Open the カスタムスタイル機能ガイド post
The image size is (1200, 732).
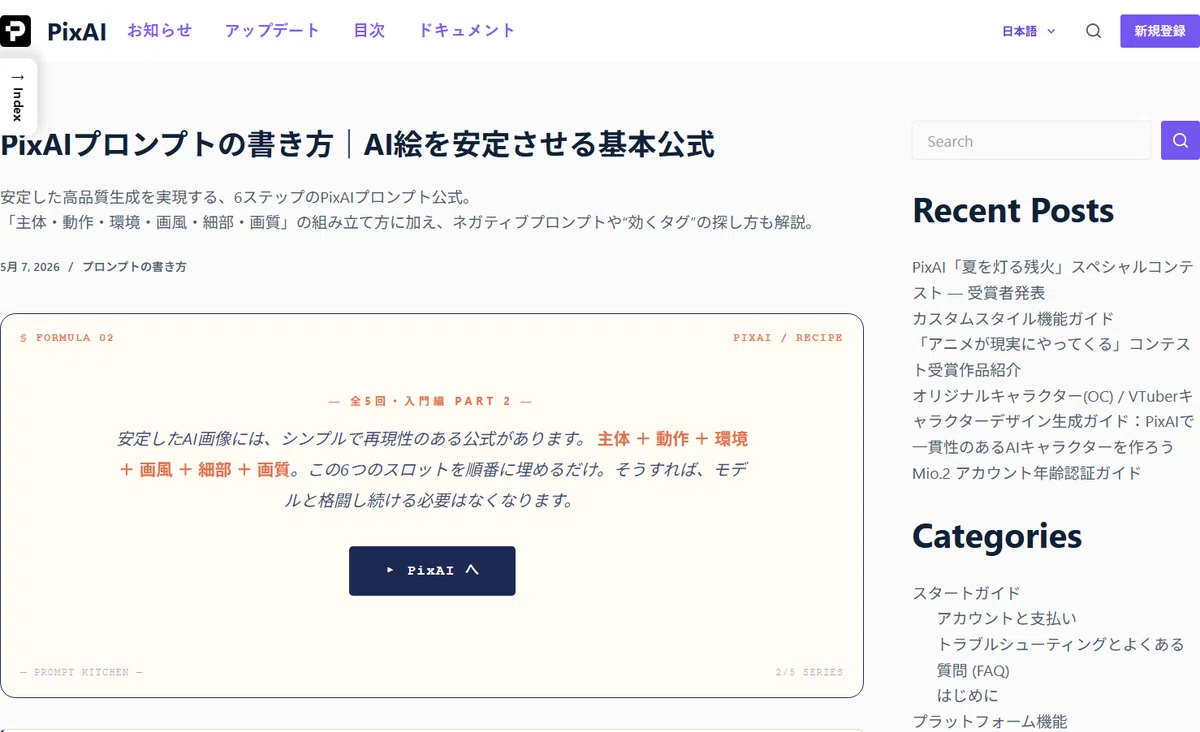(x=1013, y=319)
